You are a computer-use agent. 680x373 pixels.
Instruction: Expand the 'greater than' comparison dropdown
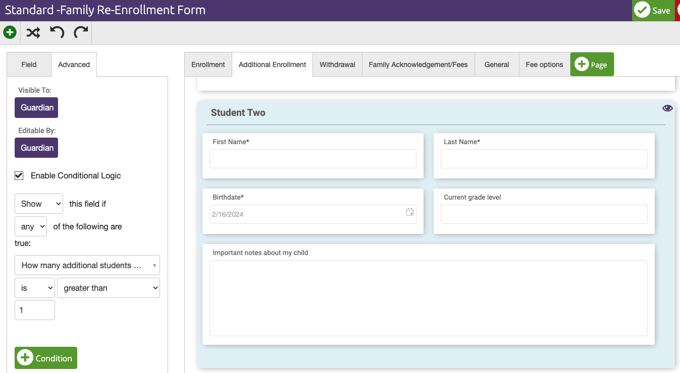(x=108, y=288)
